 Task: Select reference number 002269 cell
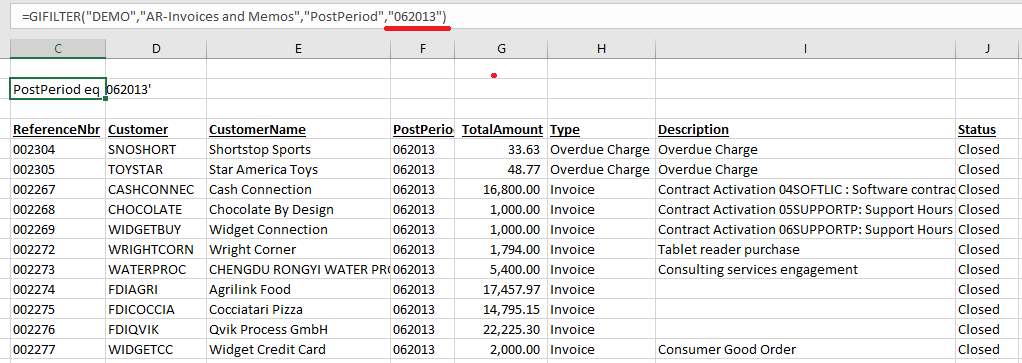[x=58, y=229]
